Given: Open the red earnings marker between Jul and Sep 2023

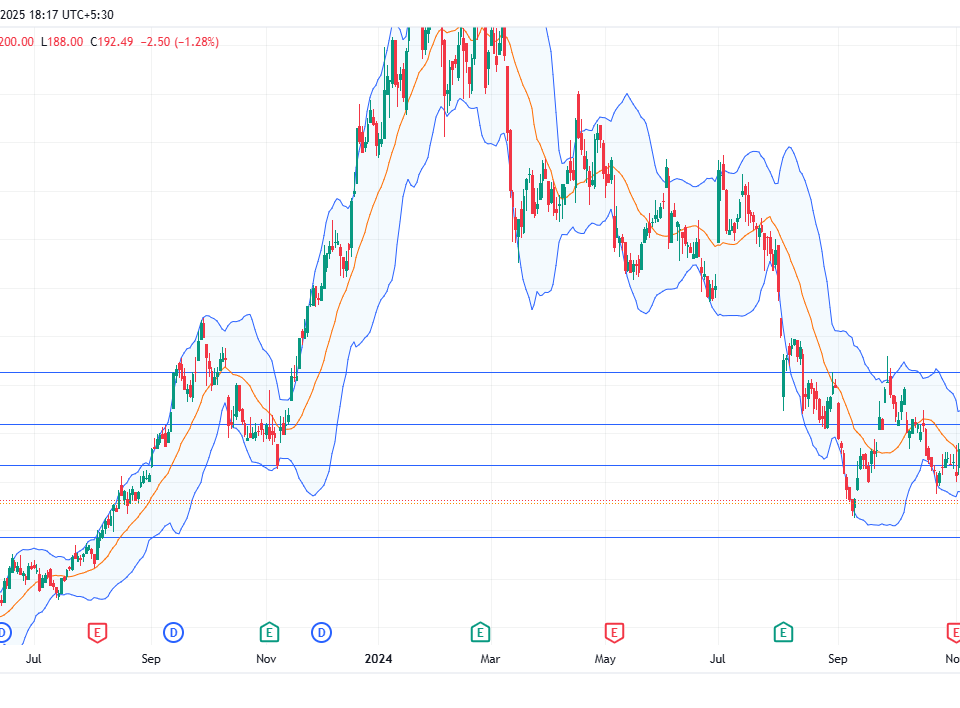Looking at the screenshot, I should click(97, 632).
